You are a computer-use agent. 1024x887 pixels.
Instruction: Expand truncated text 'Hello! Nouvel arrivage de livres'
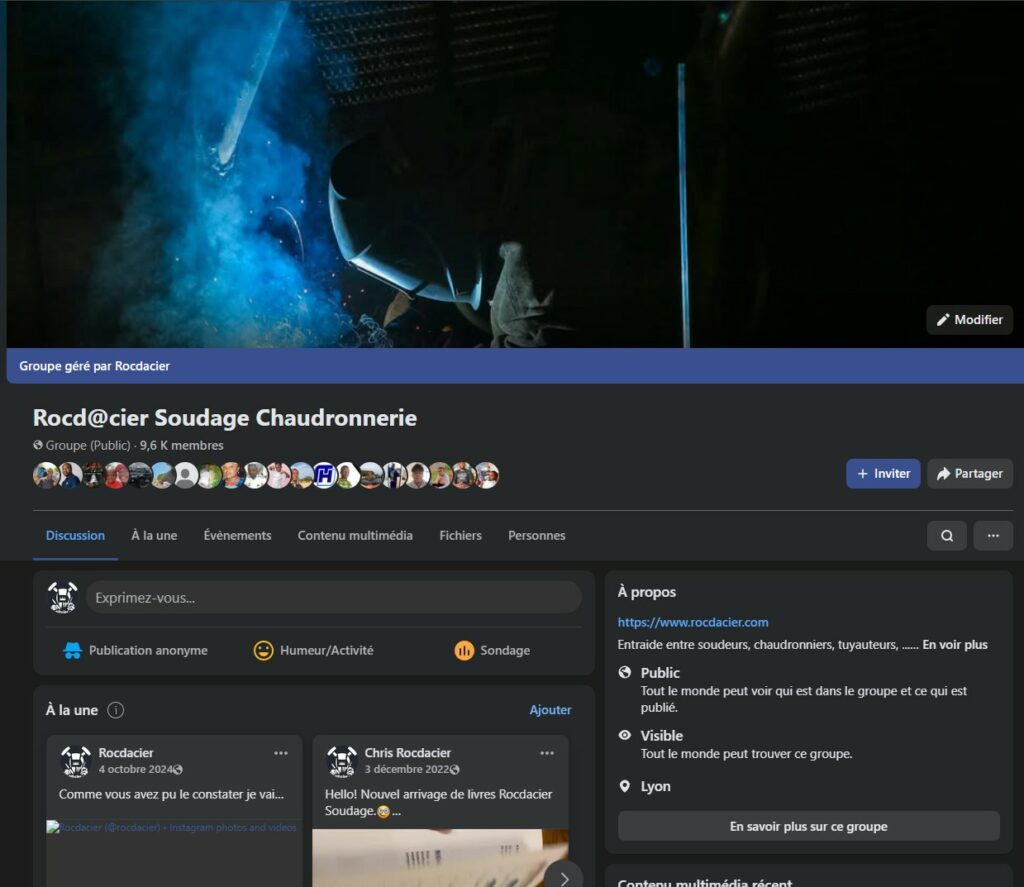pos(438,802)
